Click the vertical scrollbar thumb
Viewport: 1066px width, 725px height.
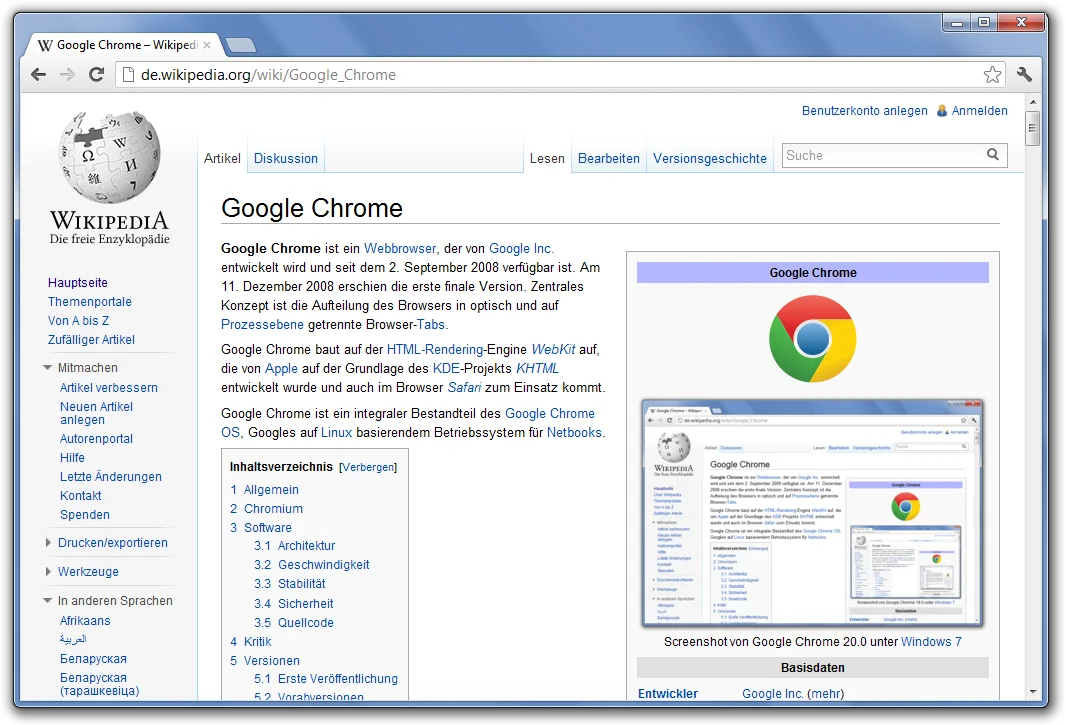click(1033, 129)
